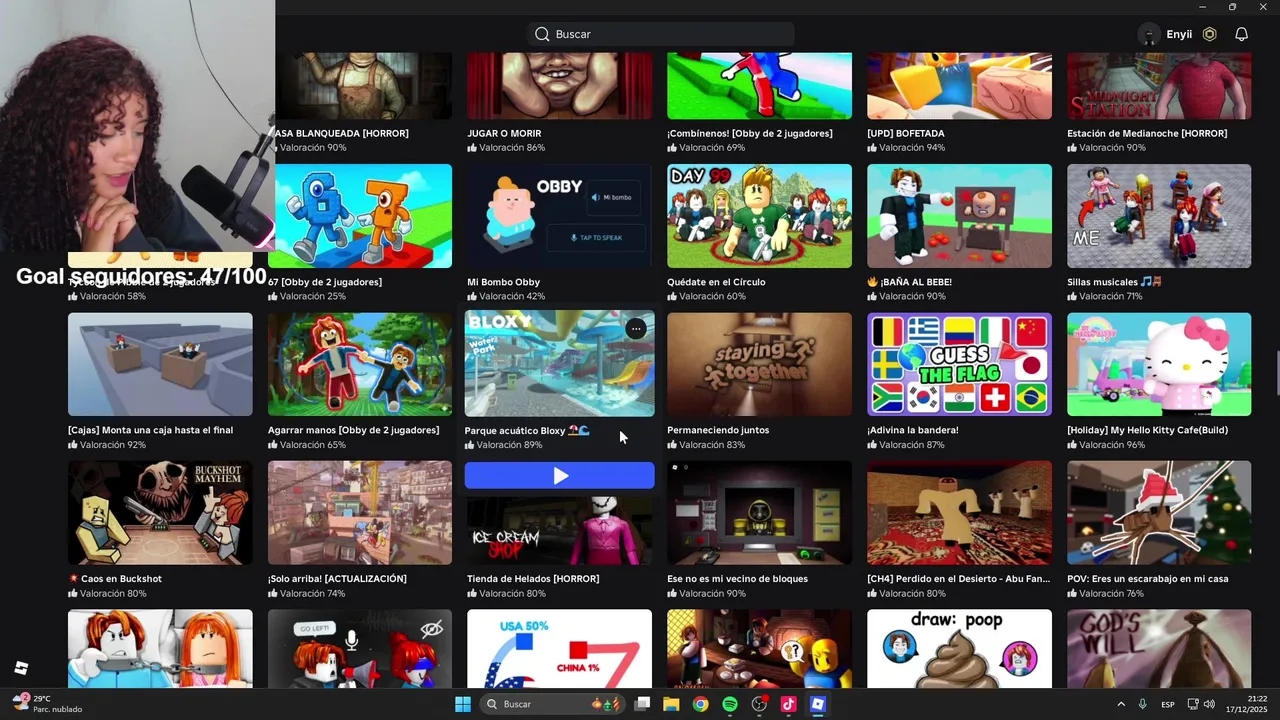The image size is (1280, 720).
Task: Click the magnifier icon in Roblox search
Action: (x=542, y=34)
